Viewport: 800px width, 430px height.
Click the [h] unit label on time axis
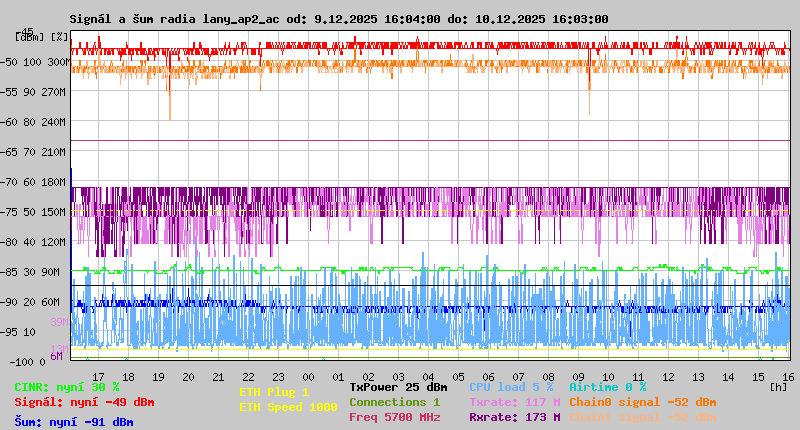pos(778,384)
